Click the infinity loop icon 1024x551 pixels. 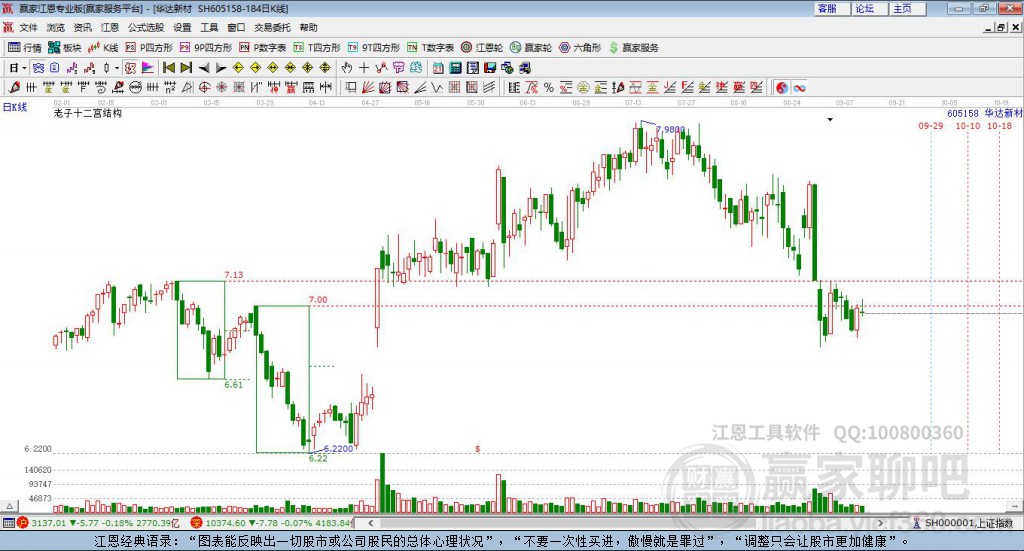[x=799, y=87]
